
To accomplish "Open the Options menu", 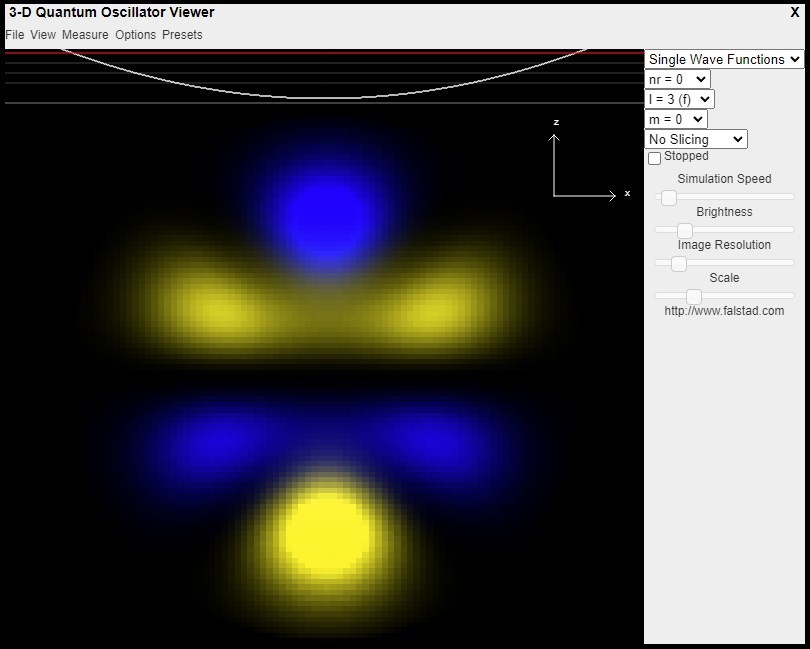I will (x=135, y=35).
